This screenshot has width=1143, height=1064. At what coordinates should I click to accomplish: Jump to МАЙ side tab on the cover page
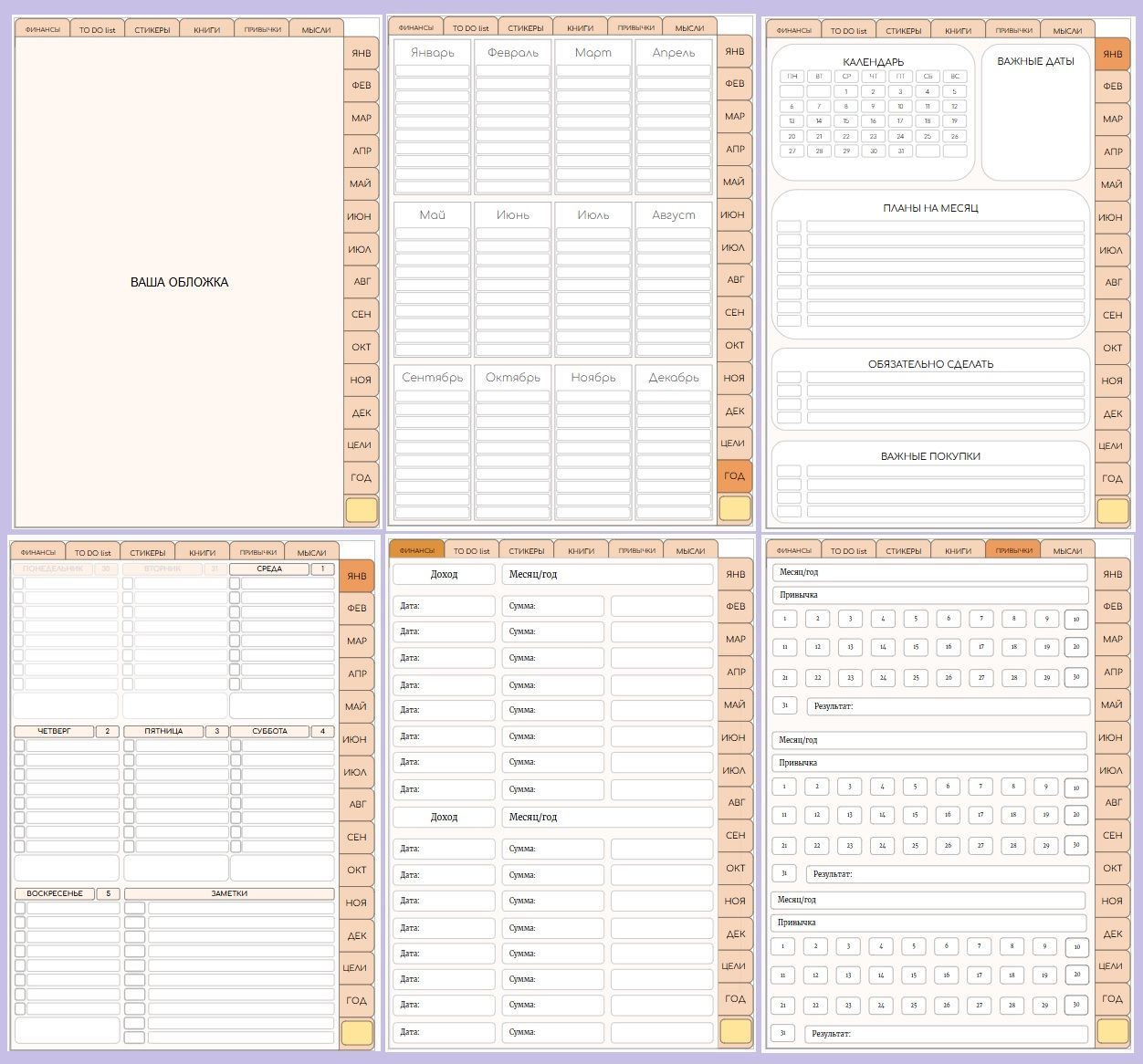(361, 183)
